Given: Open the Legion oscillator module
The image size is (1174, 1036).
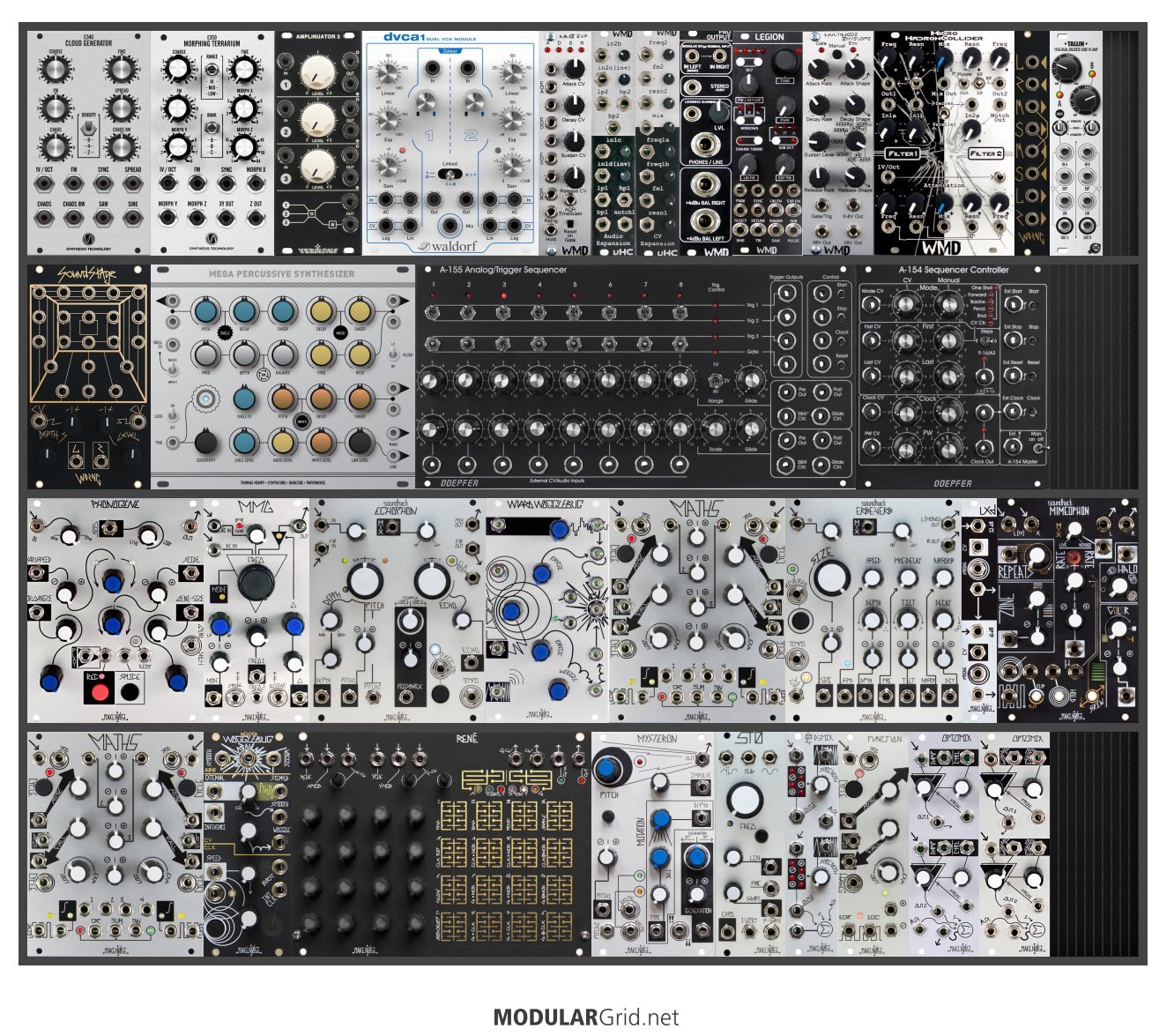Looking at the screenshot, I should click(x=768, y=144).
